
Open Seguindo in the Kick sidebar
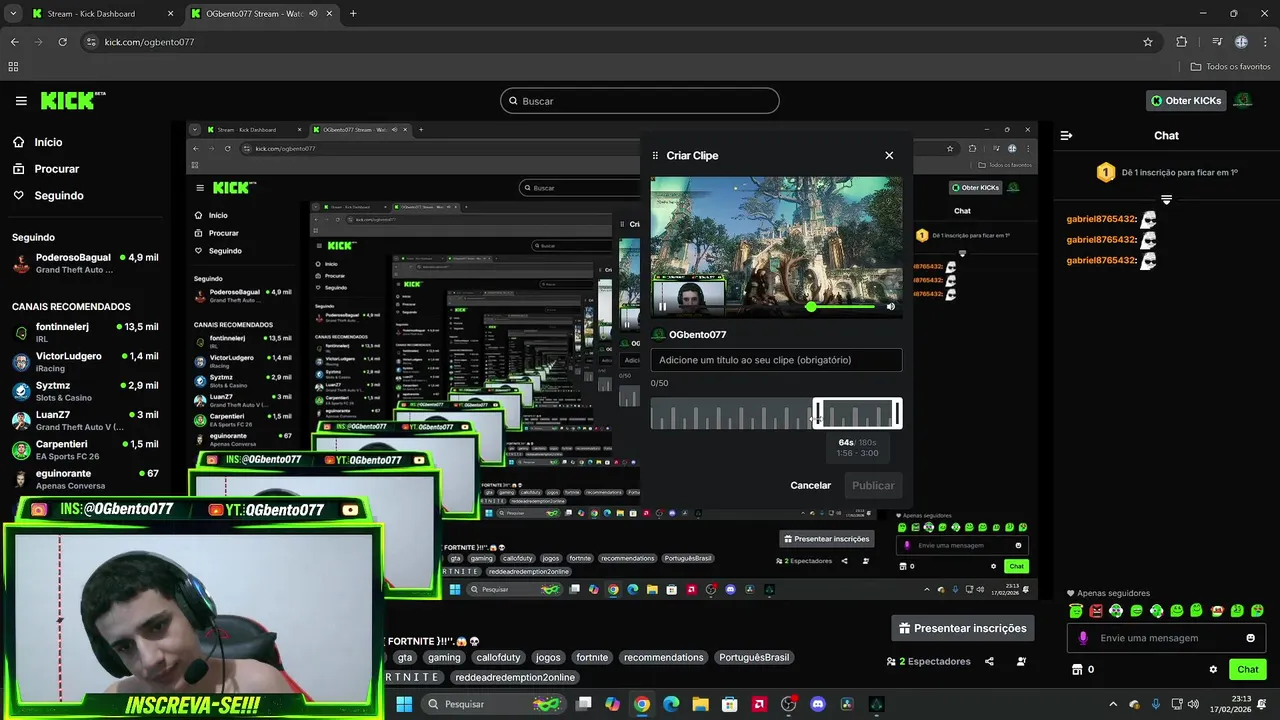pos(48,196)
